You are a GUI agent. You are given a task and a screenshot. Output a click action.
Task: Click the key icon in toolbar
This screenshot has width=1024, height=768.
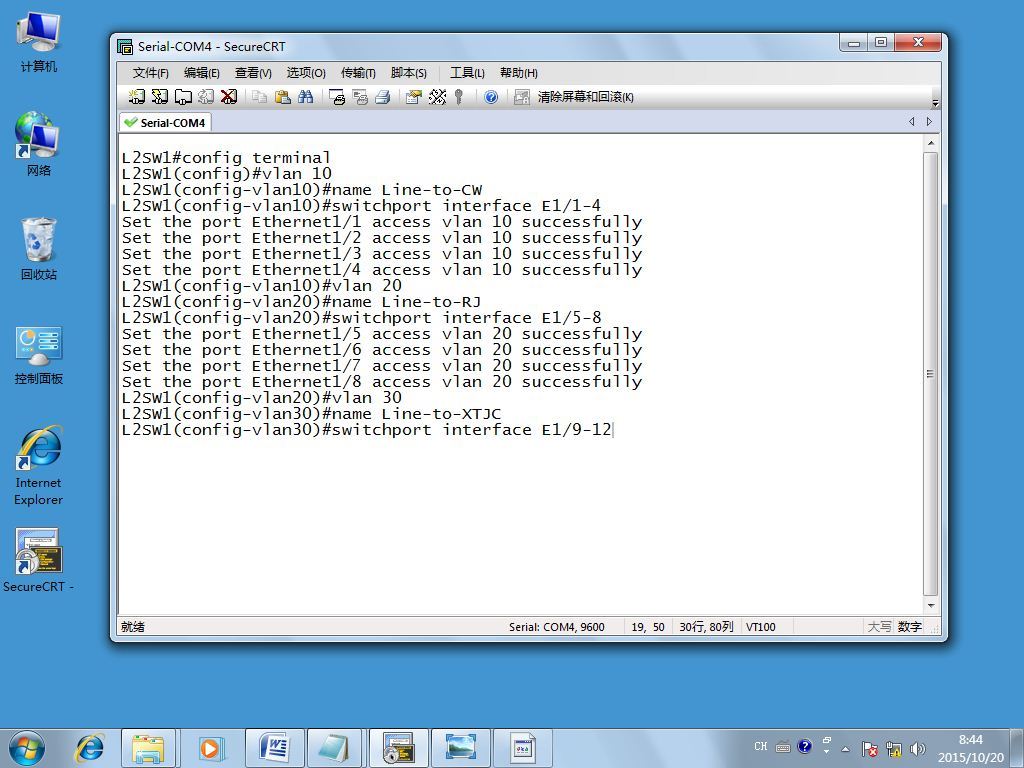(459, 97)
